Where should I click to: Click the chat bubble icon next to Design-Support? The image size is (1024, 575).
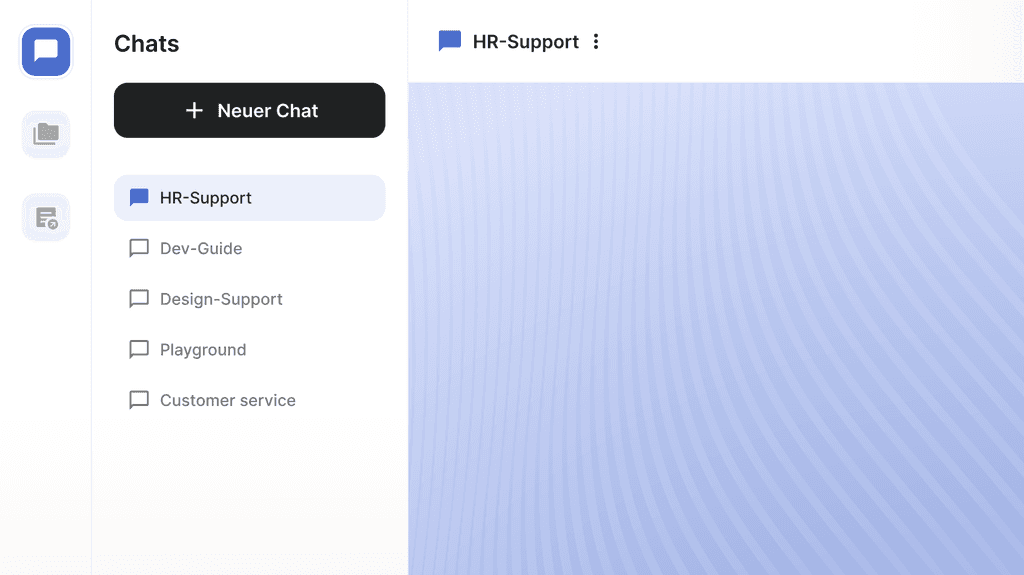click(139, 299)
